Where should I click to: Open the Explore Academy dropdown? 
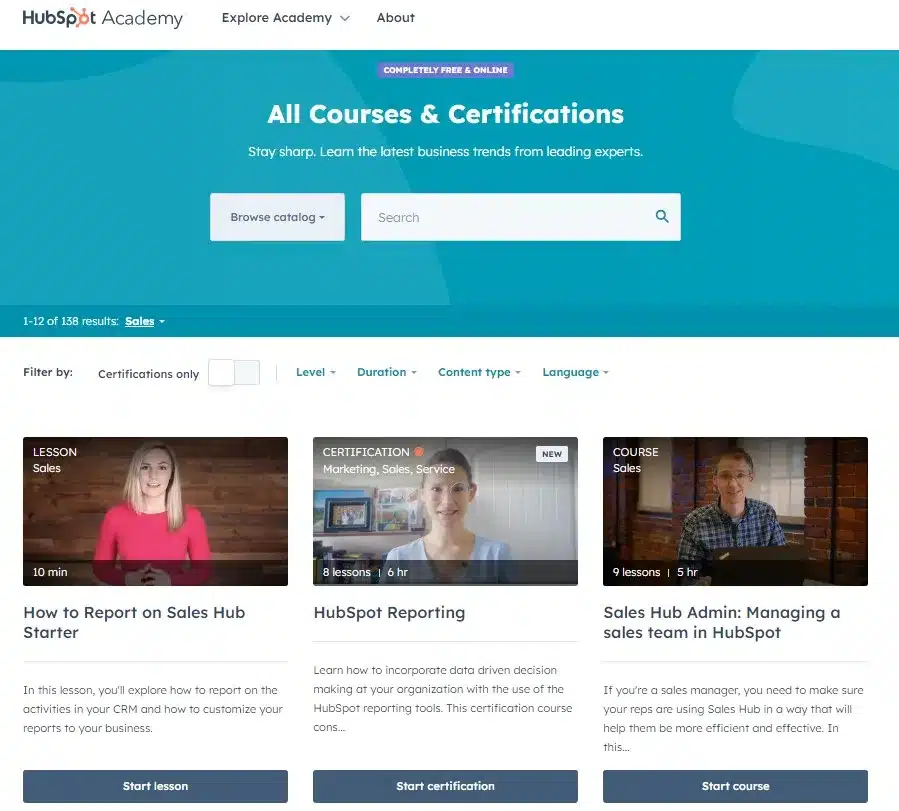pyautogui.click(x=286, y=18)
